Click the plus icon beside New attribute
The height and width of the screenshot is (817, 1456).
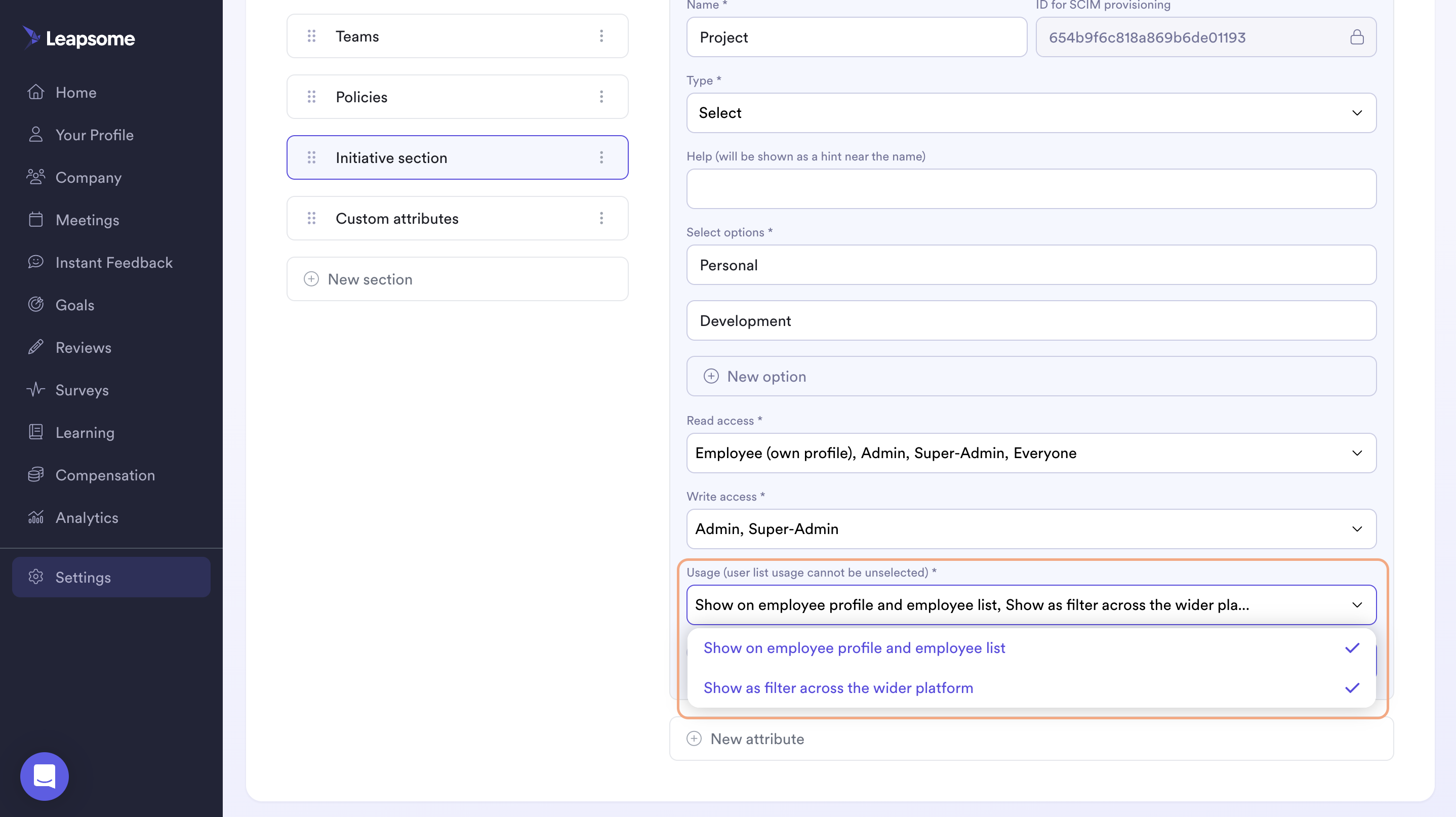pos(694,739)
